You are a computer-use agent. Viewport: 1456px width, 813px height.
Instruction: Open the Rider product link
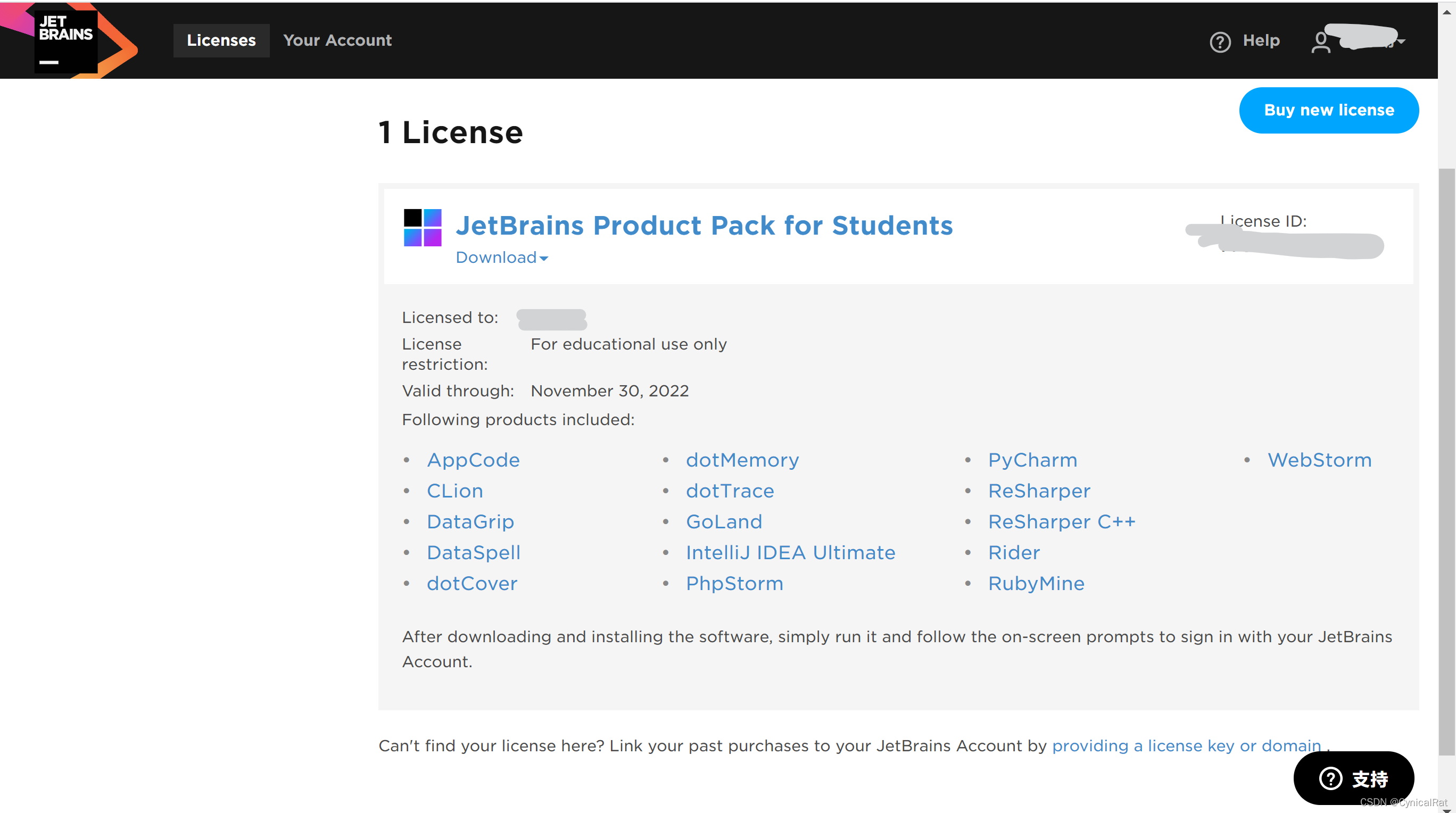coord(1013,552)
